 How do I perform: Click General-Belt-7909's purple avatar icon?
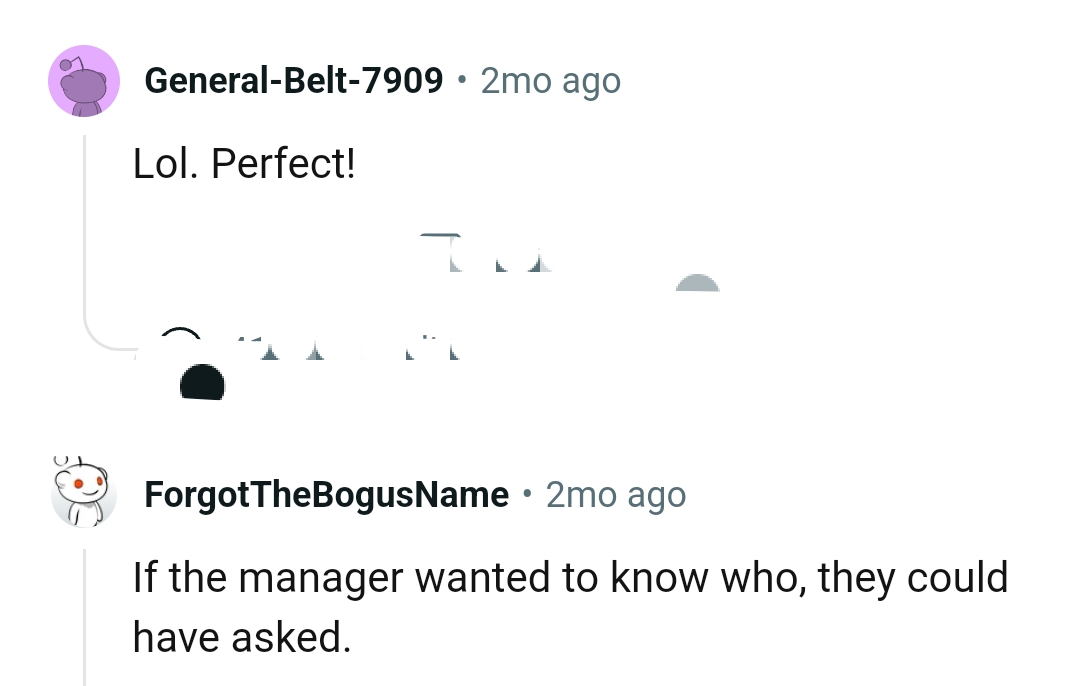84,81
